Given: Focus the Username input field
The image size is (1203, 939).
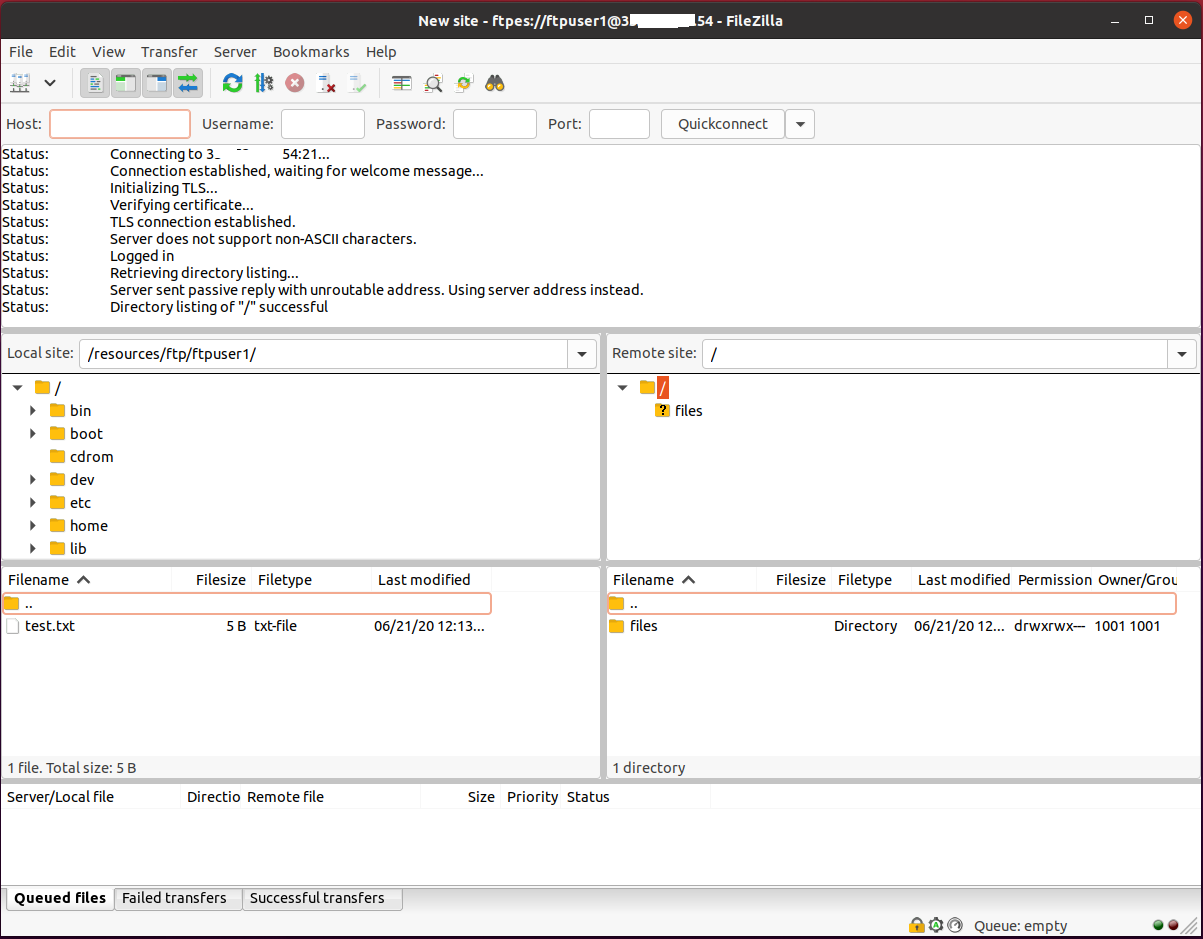Looking at the screenshot, I should point(323,124).
